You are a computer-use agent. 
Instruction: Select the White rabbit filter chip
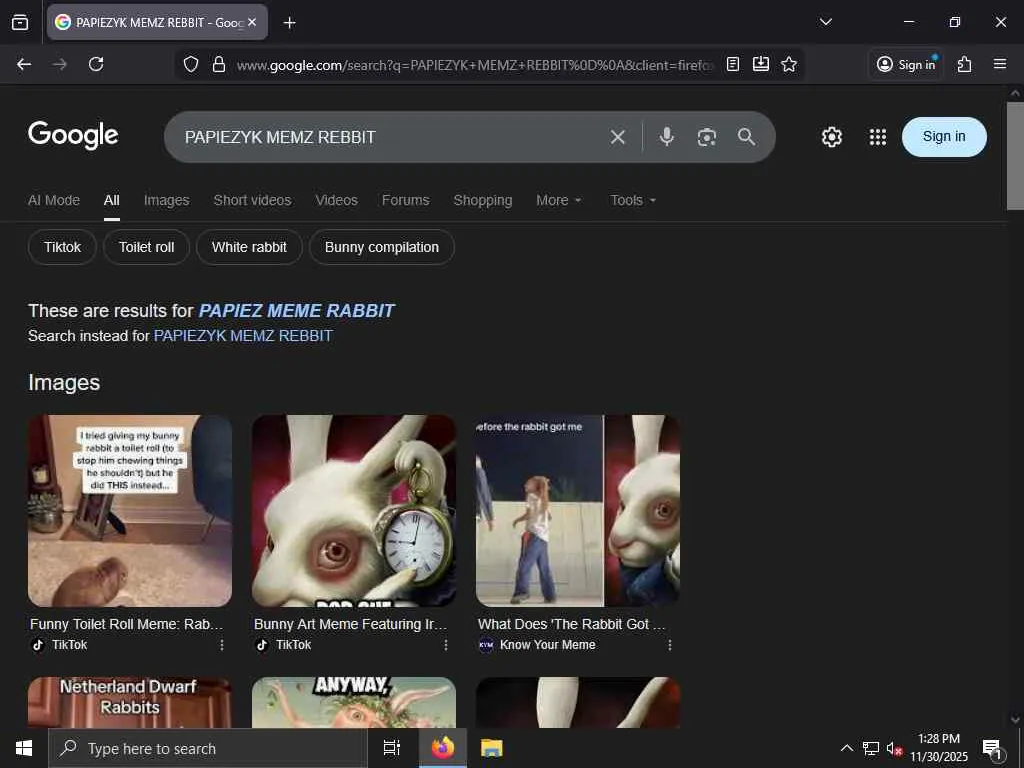pos(249,247)
